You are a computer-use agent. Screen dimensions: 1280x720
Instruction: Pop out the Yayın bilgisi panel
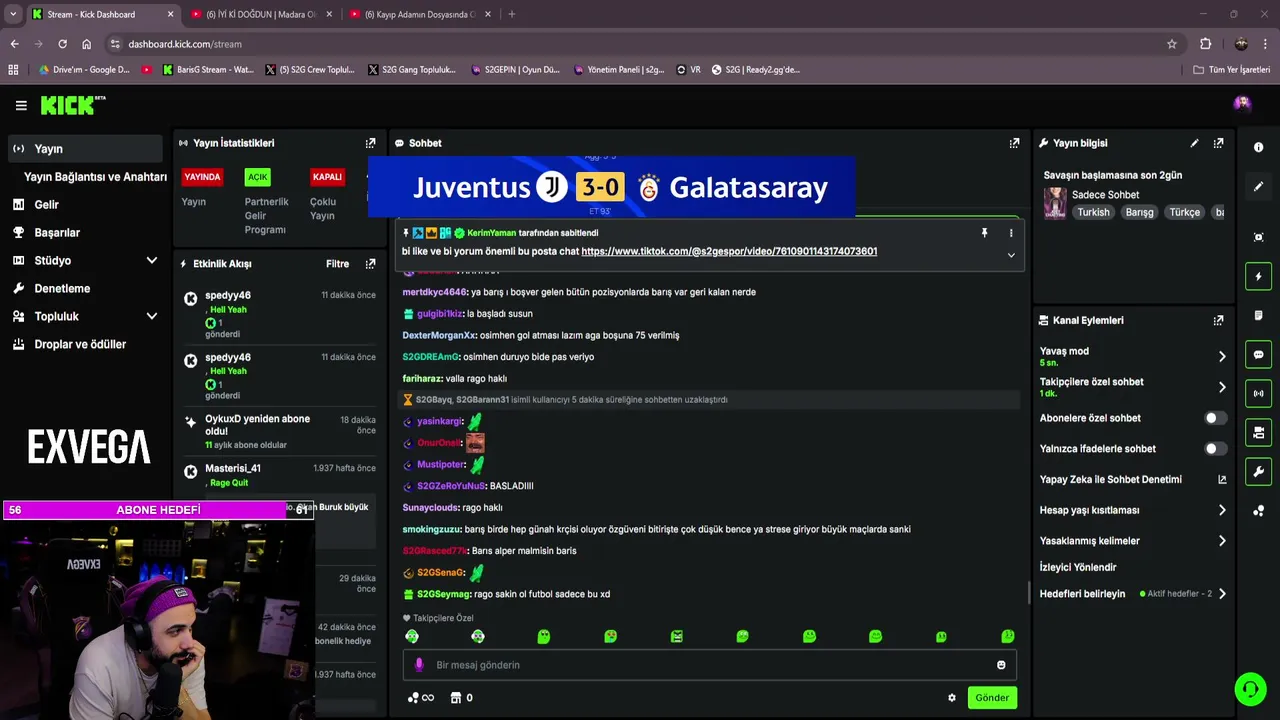point(1218,143)
